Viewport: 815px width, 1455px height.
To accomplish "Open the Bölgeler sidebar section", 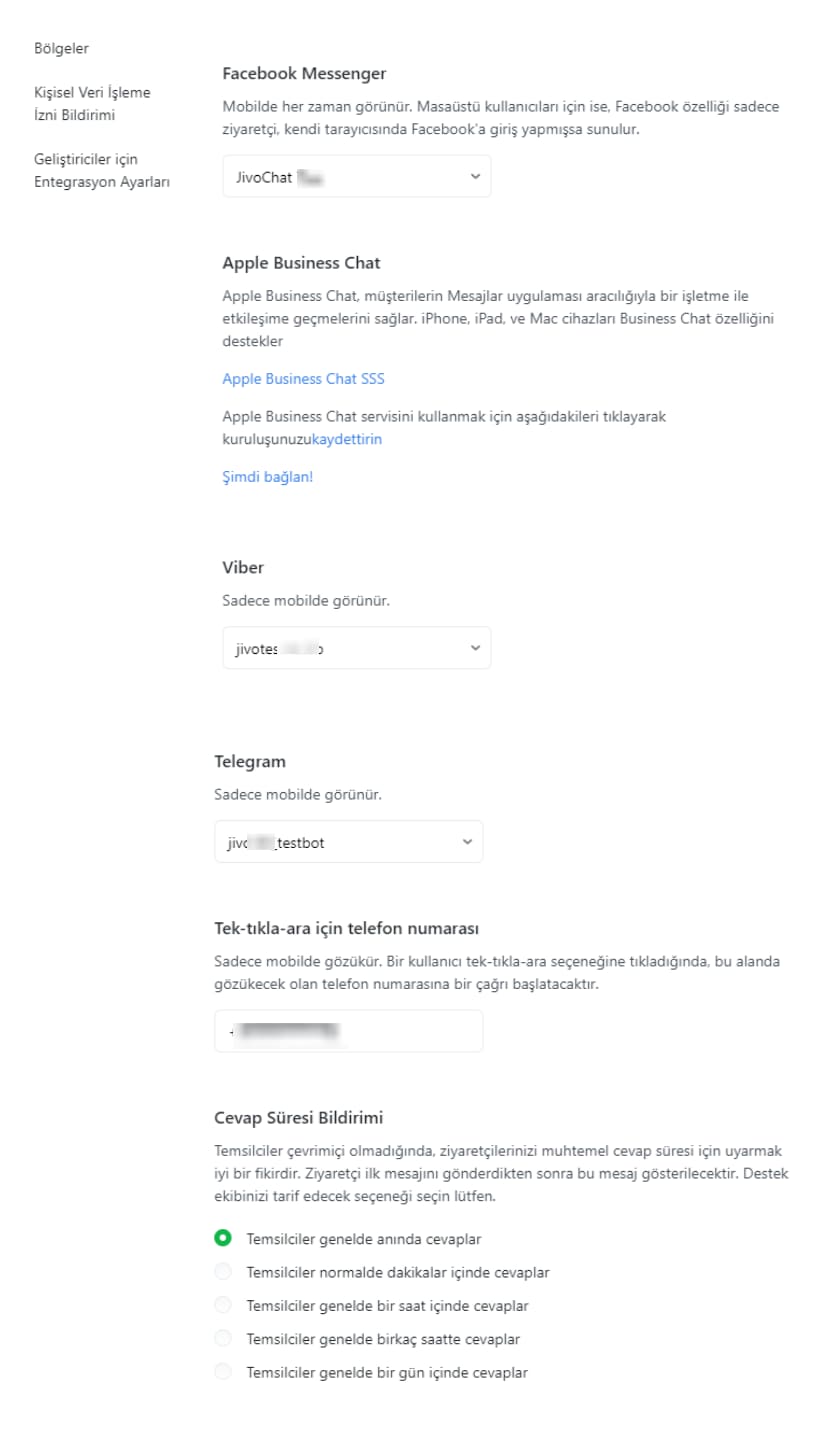I will pos(62,48).
